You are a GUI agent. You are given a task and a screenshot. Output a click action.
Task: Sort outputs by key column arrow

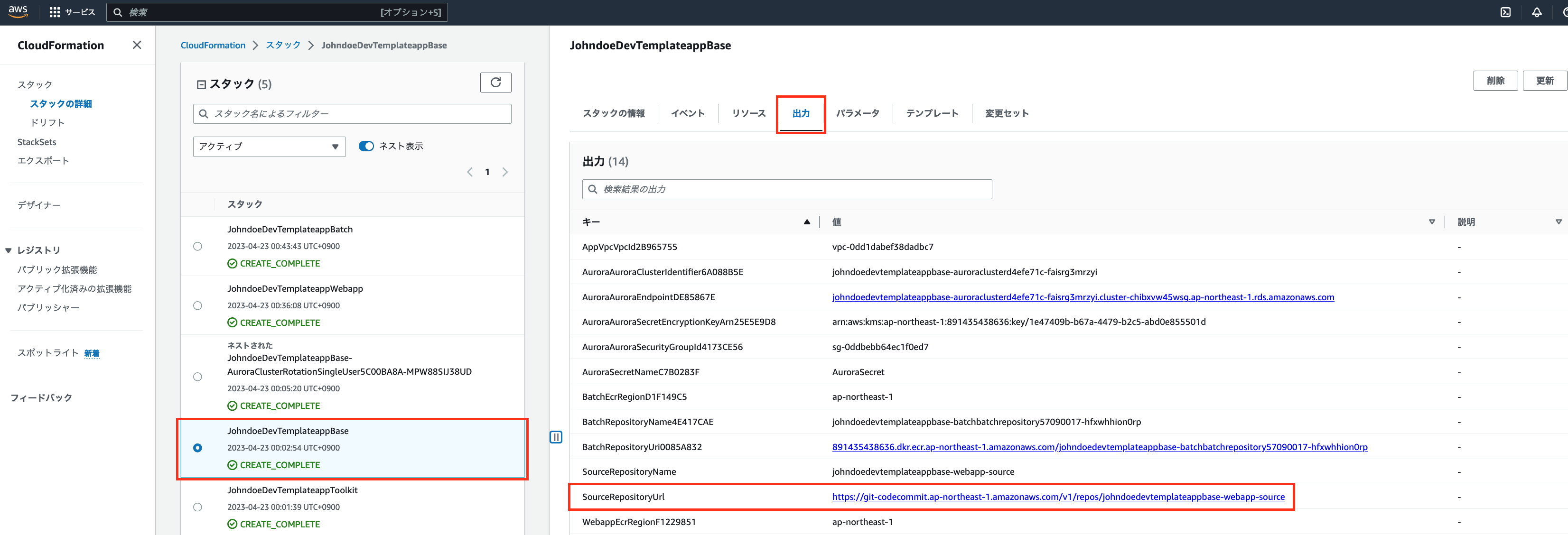(x=806, y=222)
